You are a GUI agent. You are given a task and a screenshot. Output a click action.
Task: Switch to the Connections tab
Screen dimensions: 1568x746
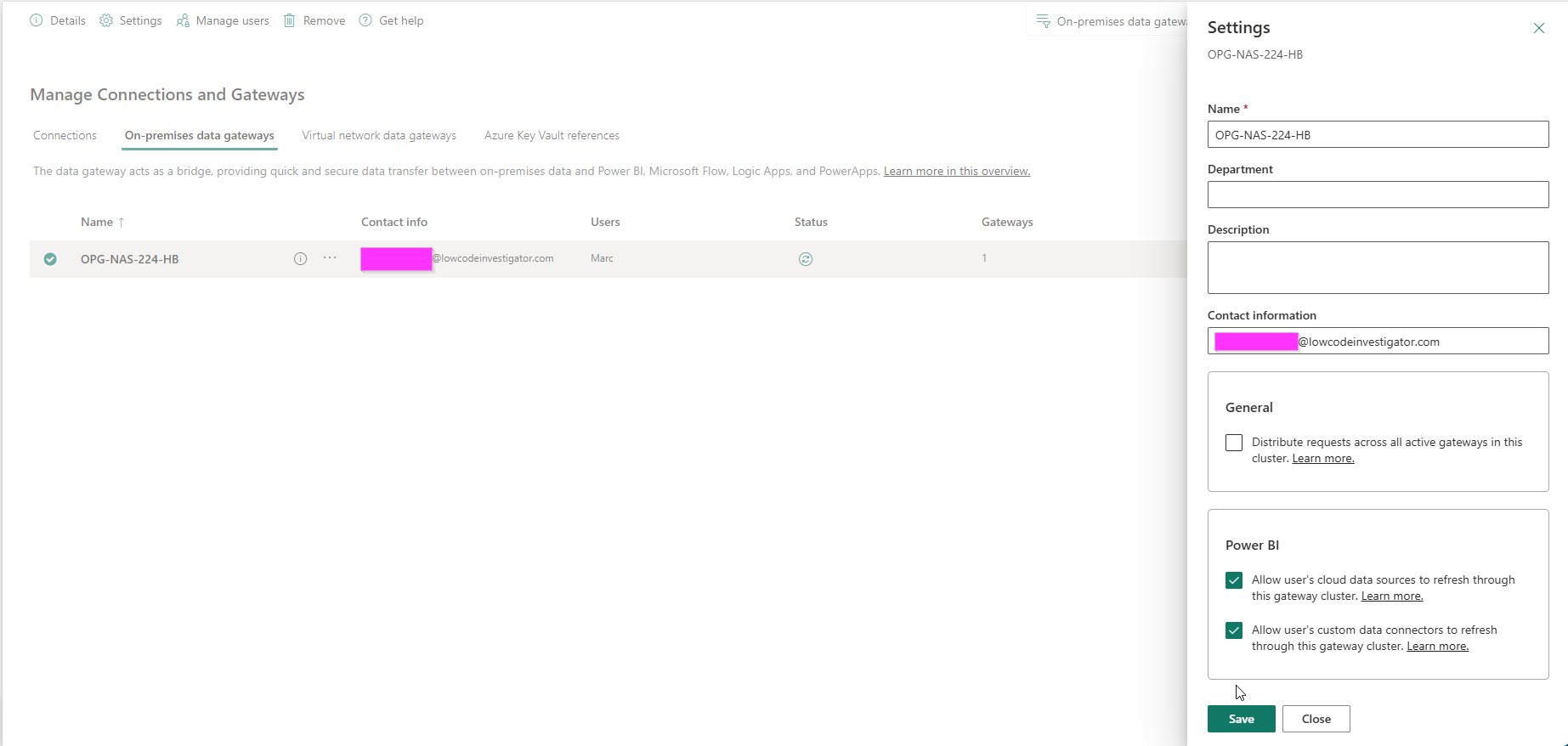pos(65,135)
